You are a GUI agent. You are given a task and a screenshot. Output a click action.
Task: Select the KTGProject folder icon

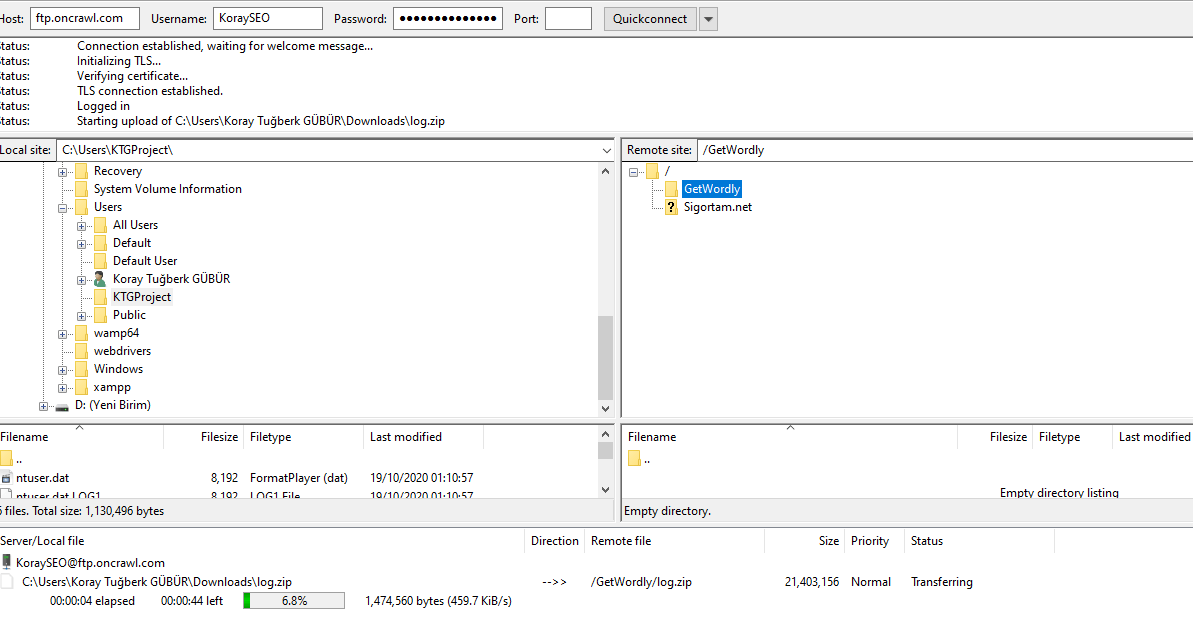point(100,297)
